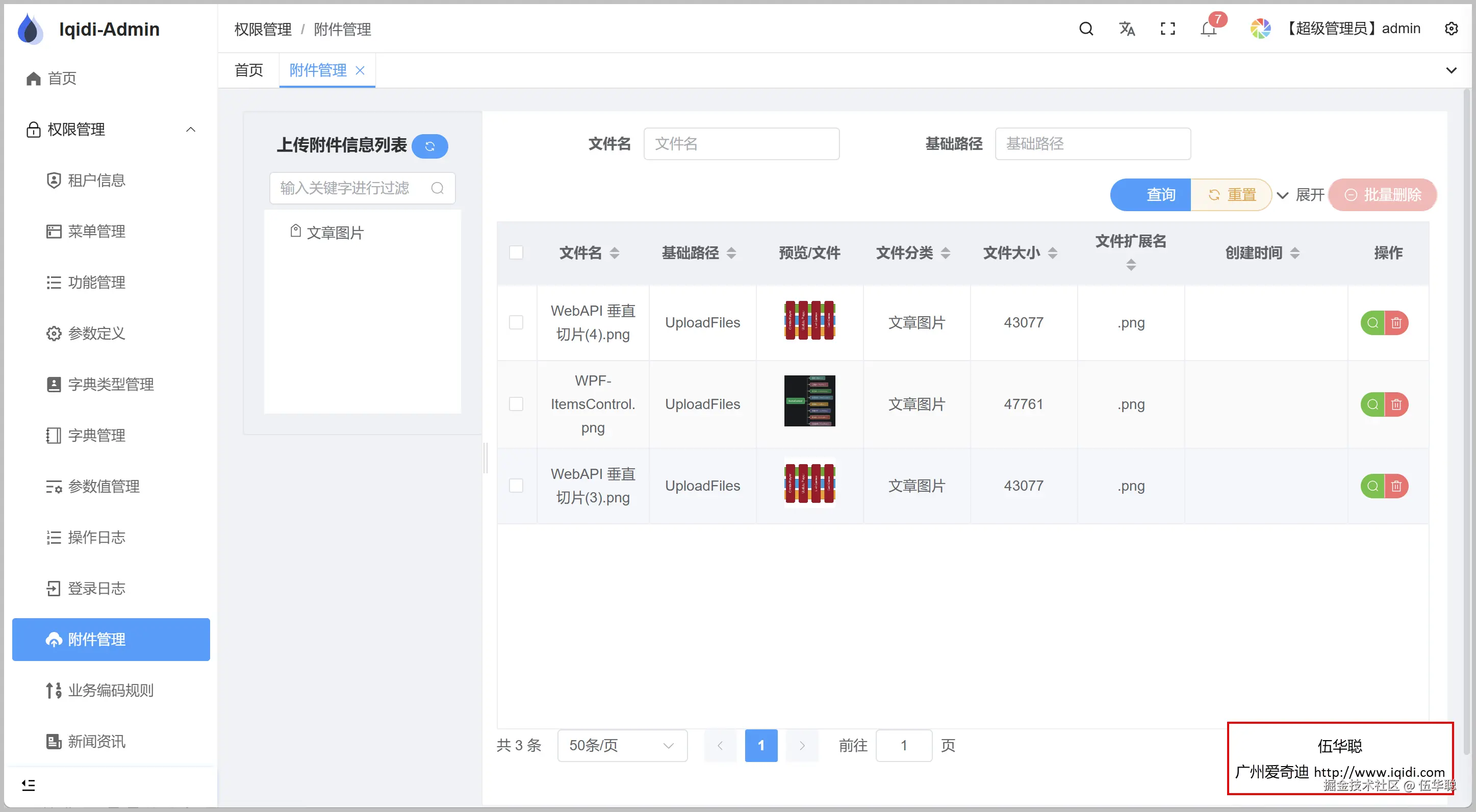Focus the 文件名 search input
The height and width of the screenshot is (812, 1476).
742,144
